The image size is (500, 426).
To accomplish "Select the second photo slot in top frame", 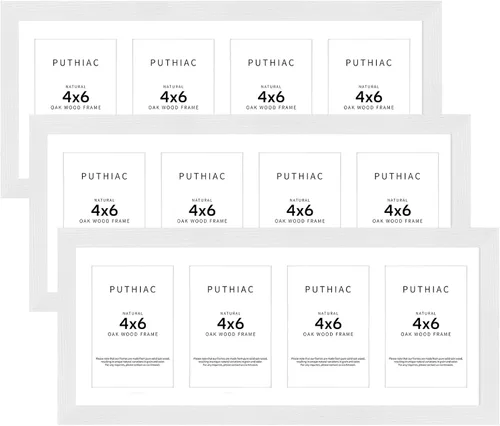I will [173, 77].
